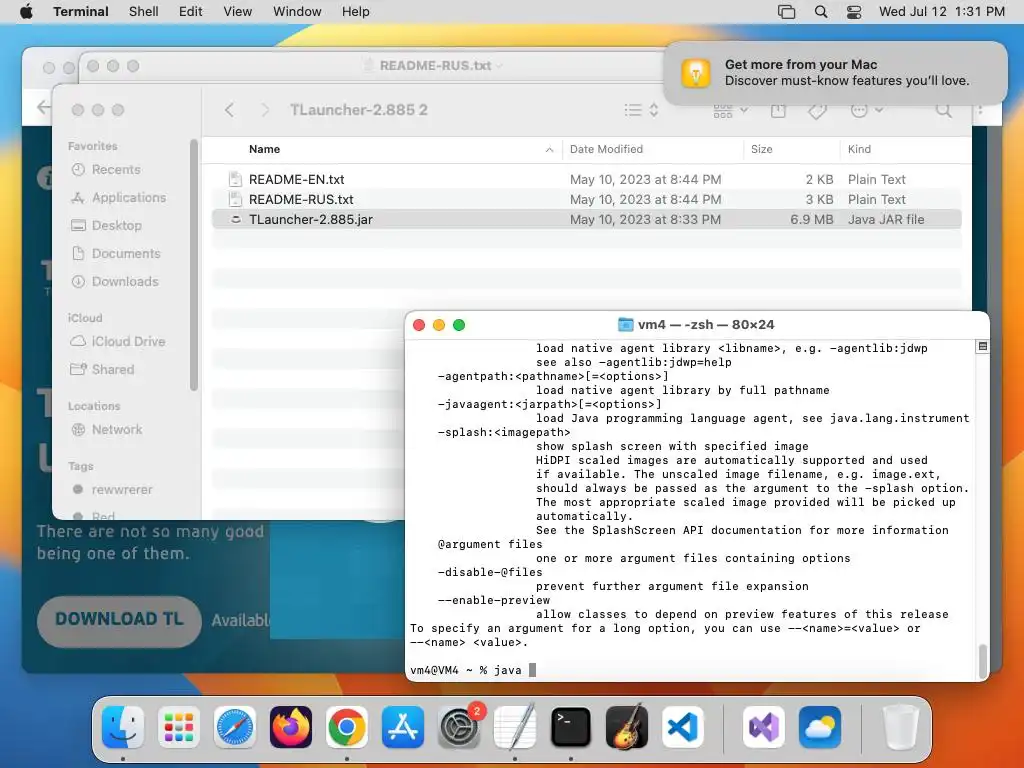Click the Terminal split pane icon
This screenshot has height=768, width=1024.
click(x=982, y=347)
